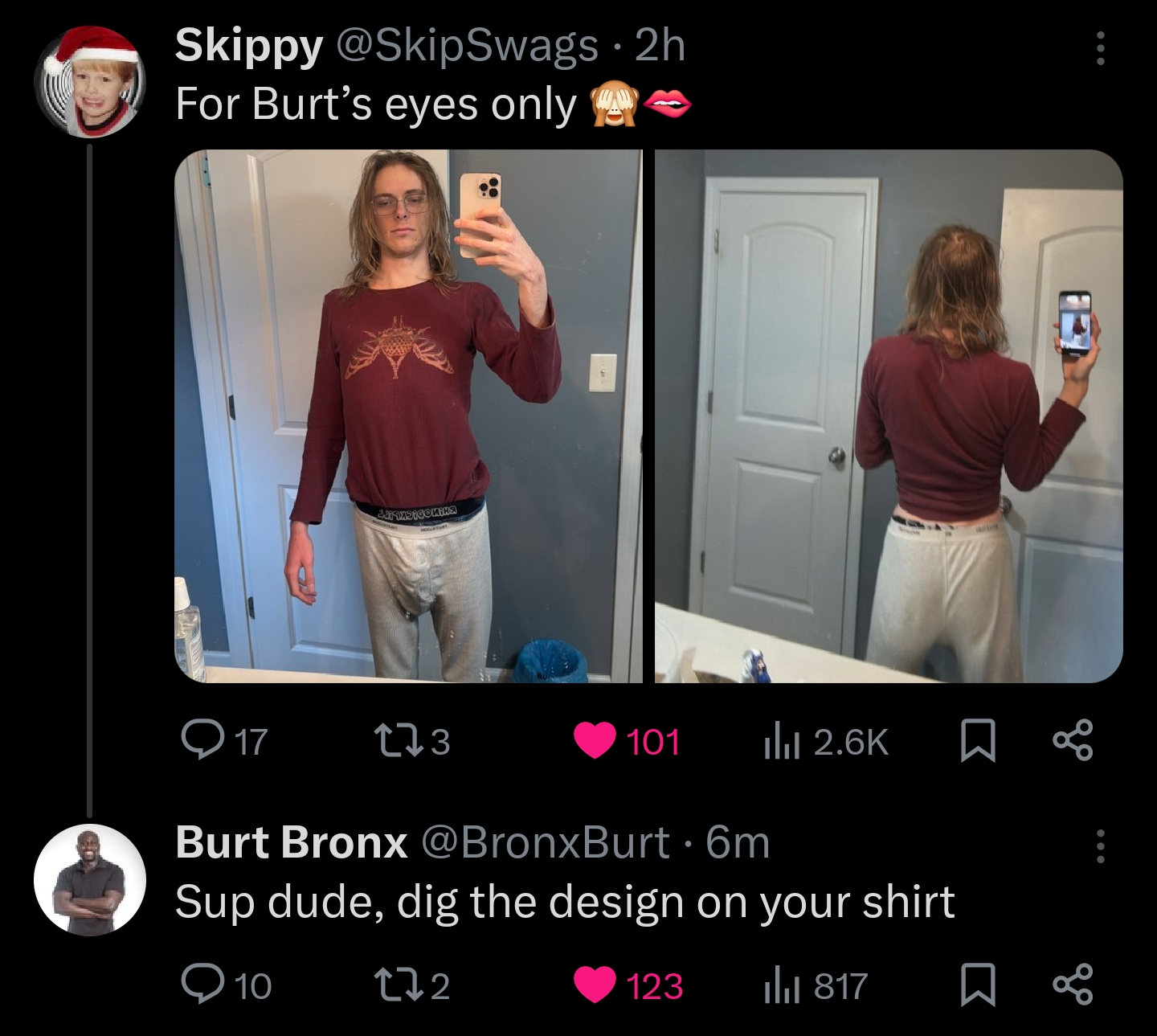Open more options menu on Skippy's tweet
1157x1036 pixels.
1101,49
